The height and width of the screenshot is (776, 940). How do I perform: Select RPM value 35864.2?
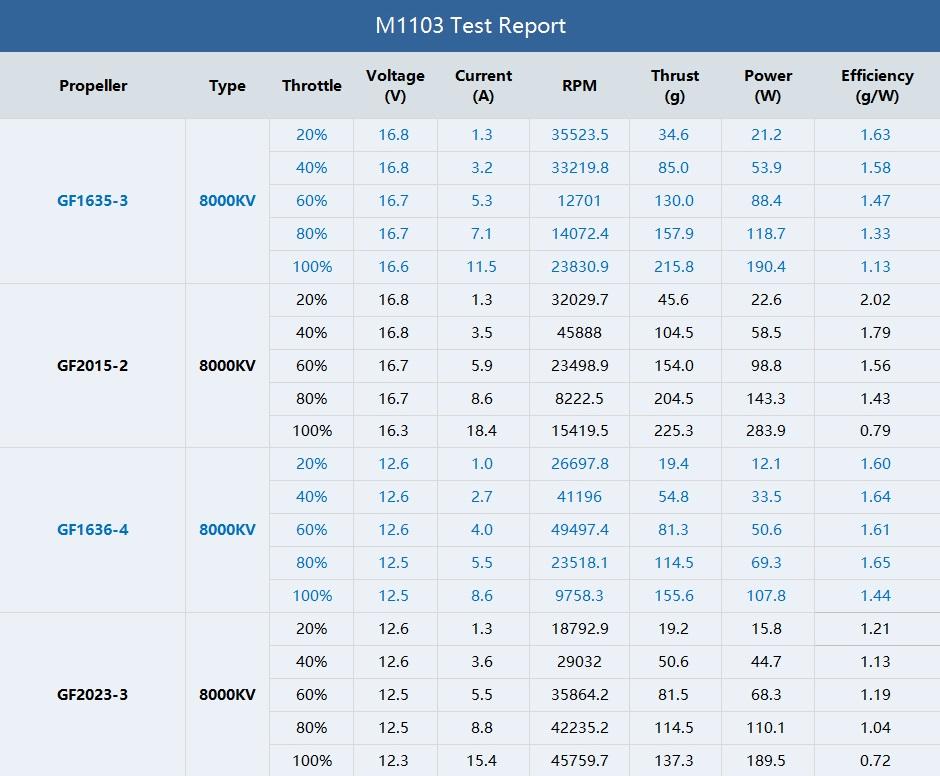[x=580, y=694]
